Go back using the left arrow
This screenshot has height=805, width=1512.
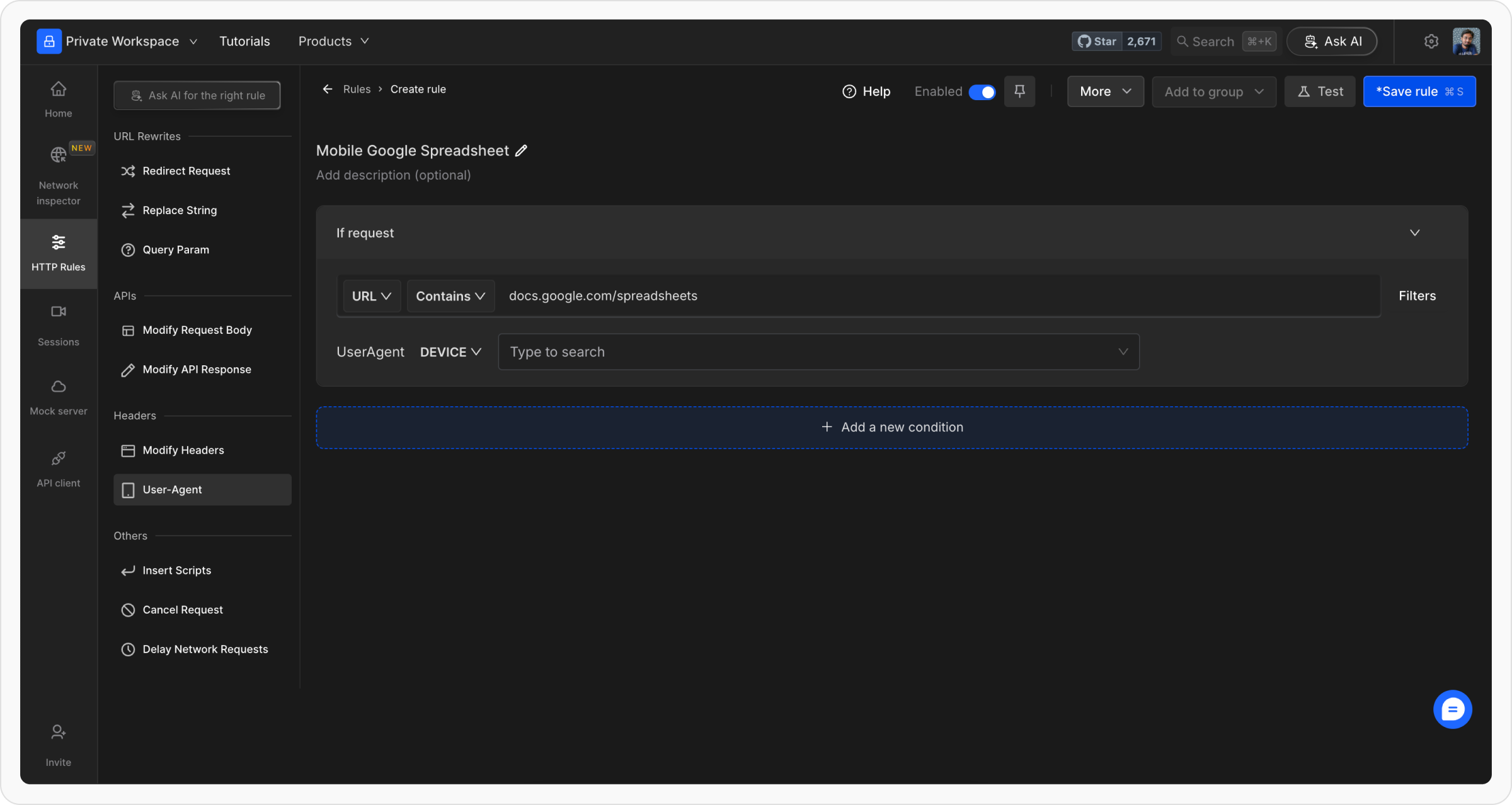click(328, 89)
